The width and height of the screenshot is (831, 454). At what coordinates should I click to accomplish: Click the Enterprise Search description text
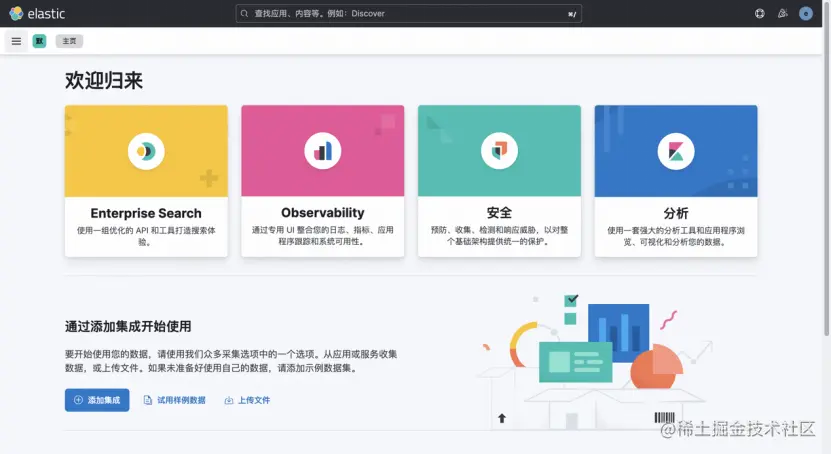tap(146, 236)
